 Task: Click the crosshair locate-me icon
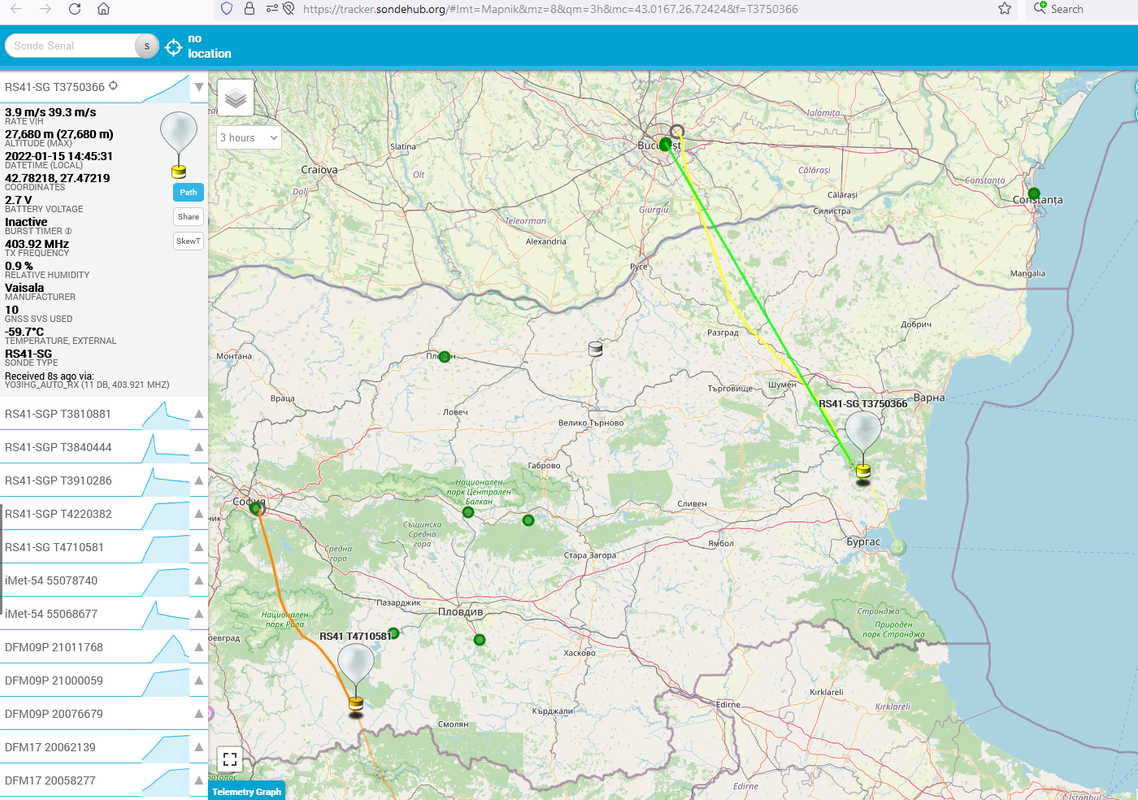pos(173,47)
